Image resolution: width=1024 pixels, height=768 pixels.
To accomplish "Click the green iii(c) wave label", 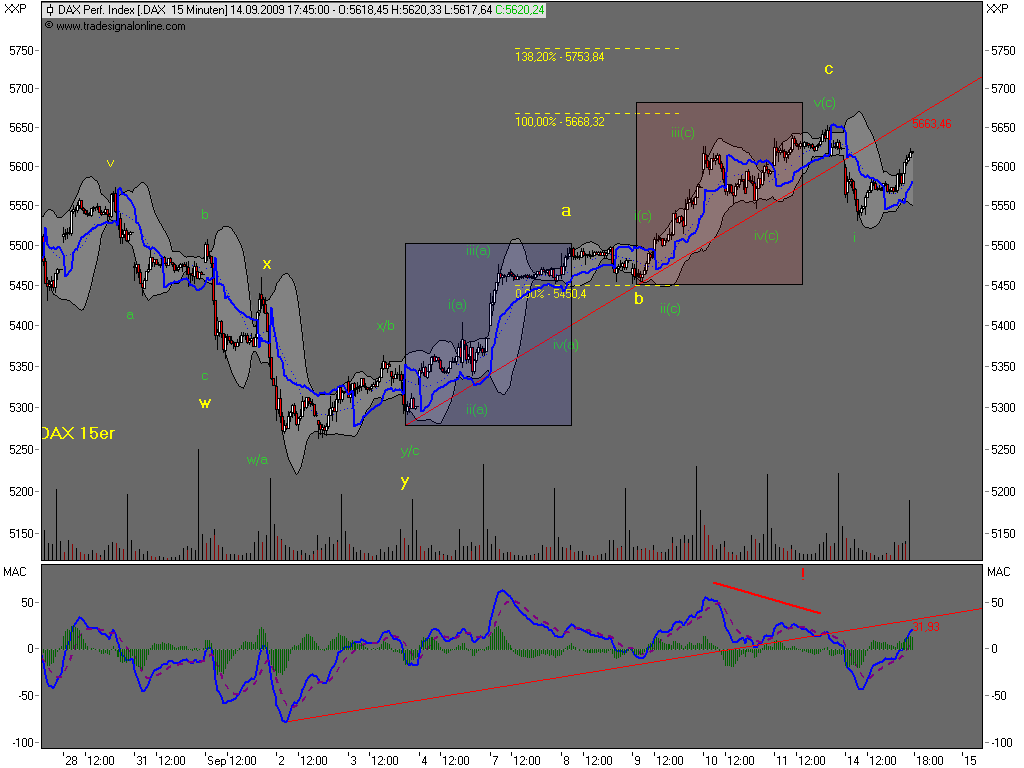I will click(x=682, y=133).
